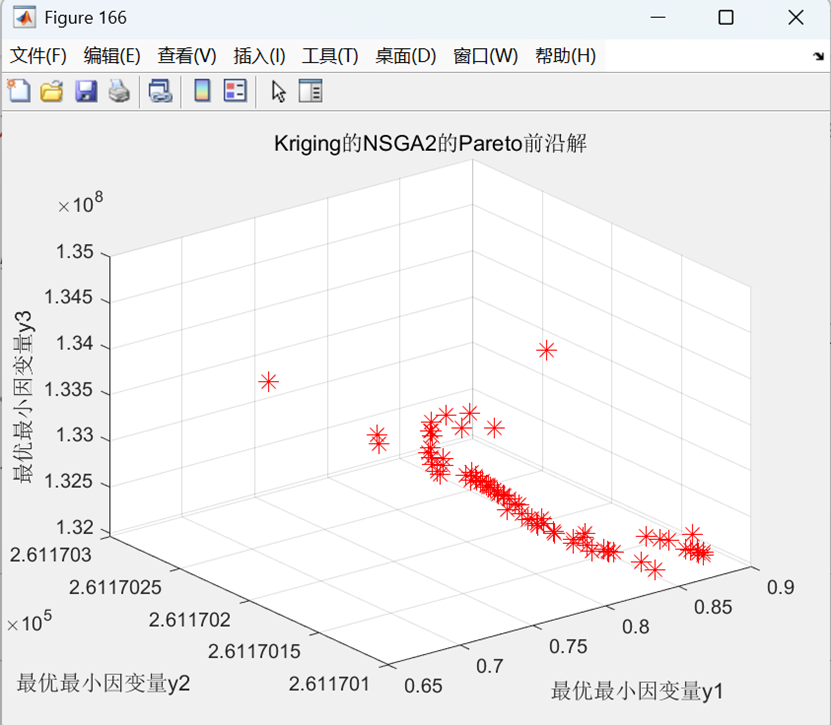Click the New Figure toolbar icon
Viewport: 831px width, 725px height.
pos(19,91)
